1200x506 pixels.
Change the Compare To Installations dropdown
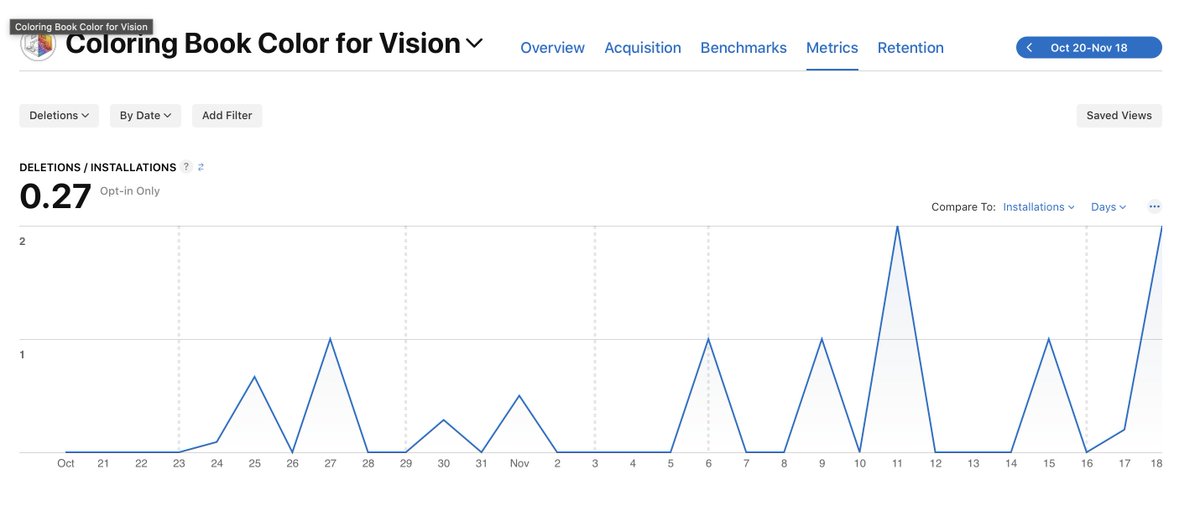coord(1039,207)
